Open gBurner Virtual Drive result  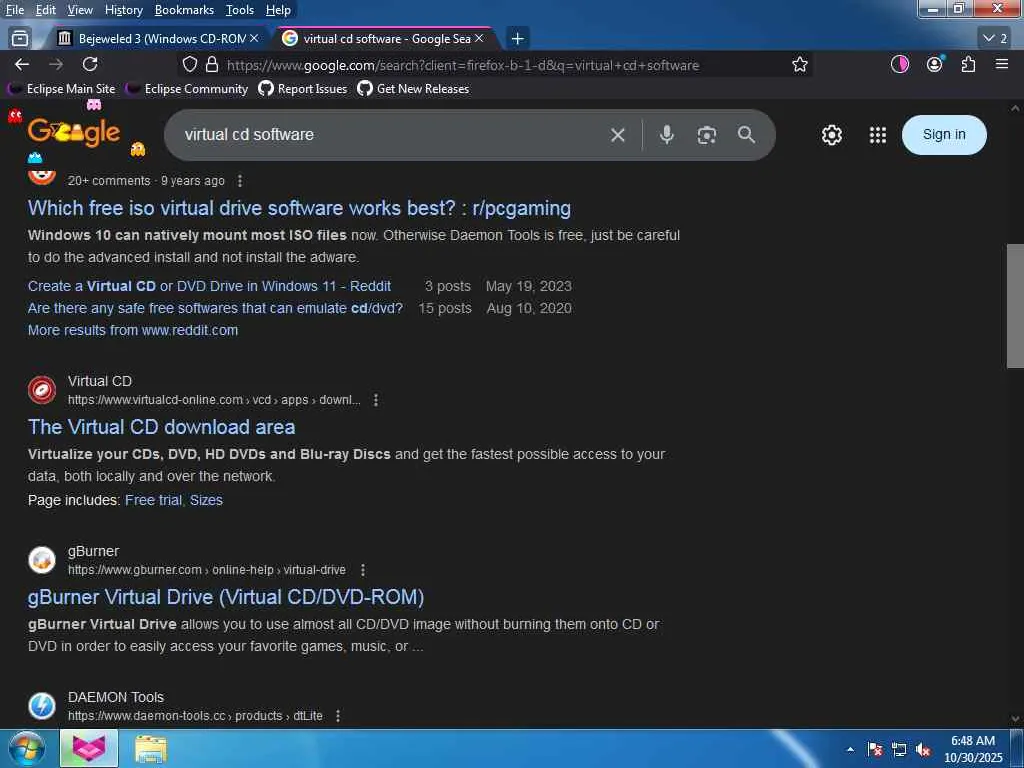coord(226,597)
